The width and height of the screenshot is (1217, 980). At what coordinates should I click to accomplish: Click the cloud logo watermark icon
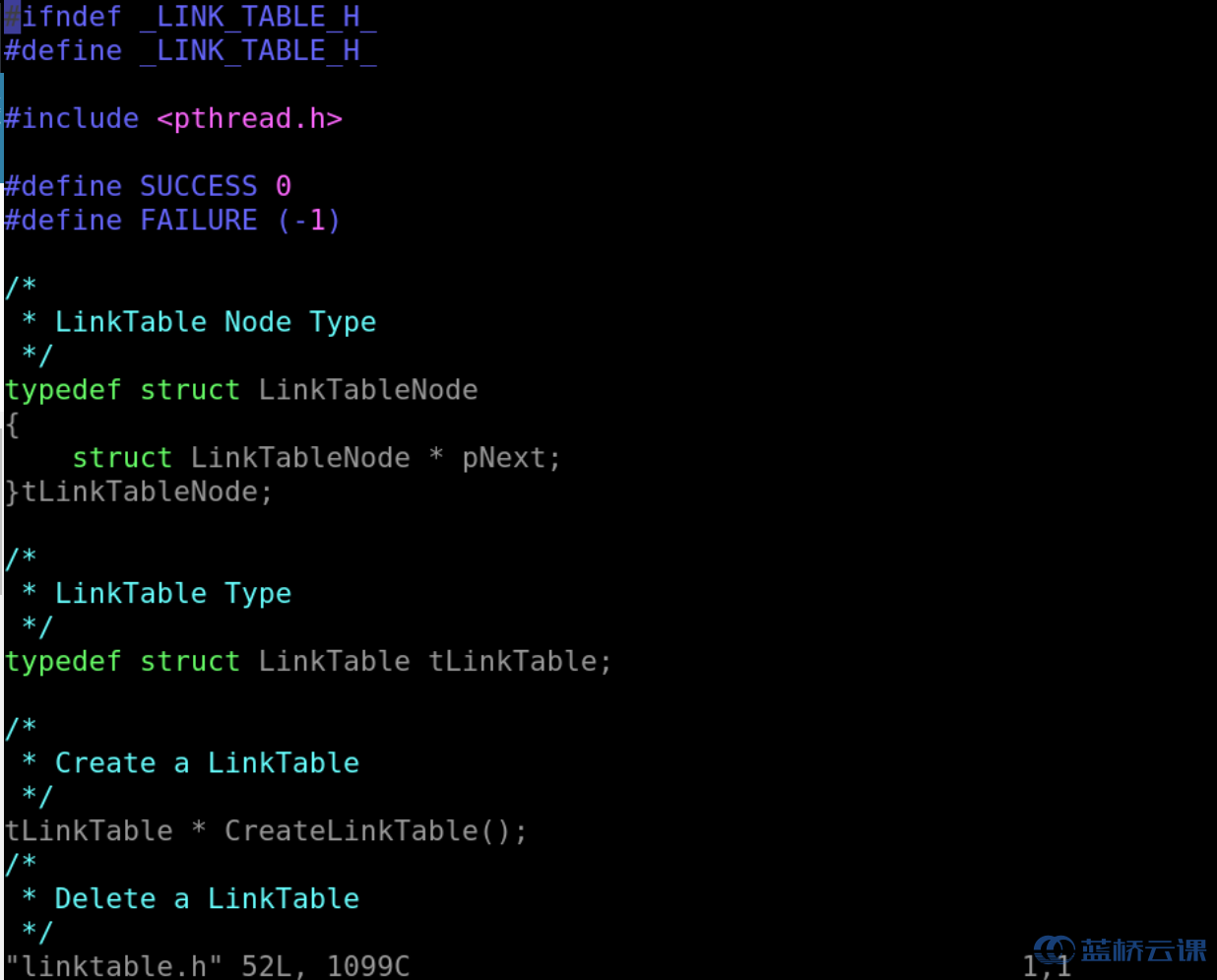(1054, 949)
